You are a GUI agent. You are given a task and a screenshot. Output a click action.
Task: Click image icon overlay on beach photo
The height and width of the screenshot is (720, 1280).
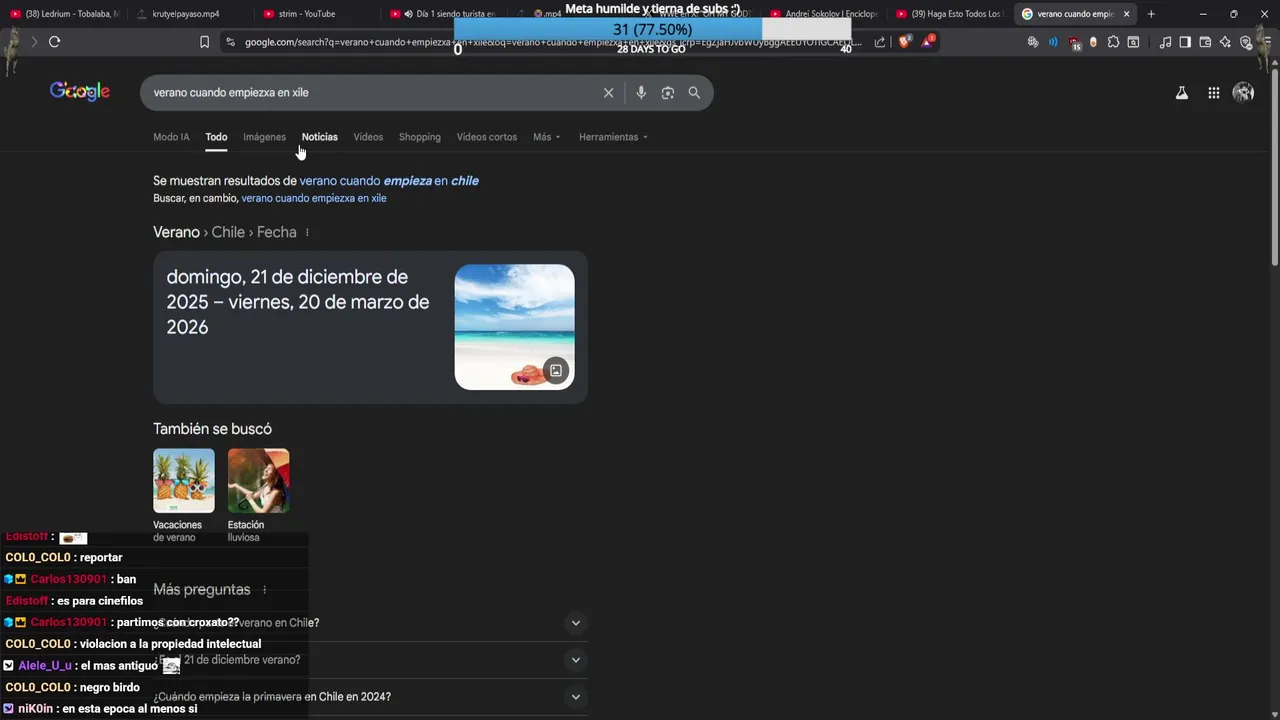click(556, 370)
